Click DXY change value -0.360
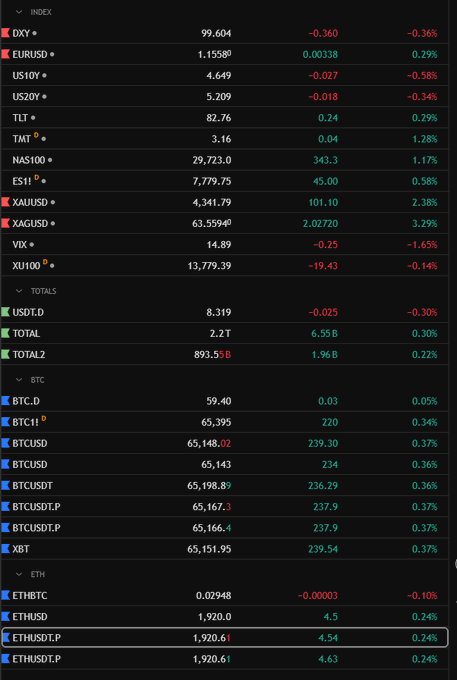Viewport: 457px width, 680px height. click(x=323, y=33)
